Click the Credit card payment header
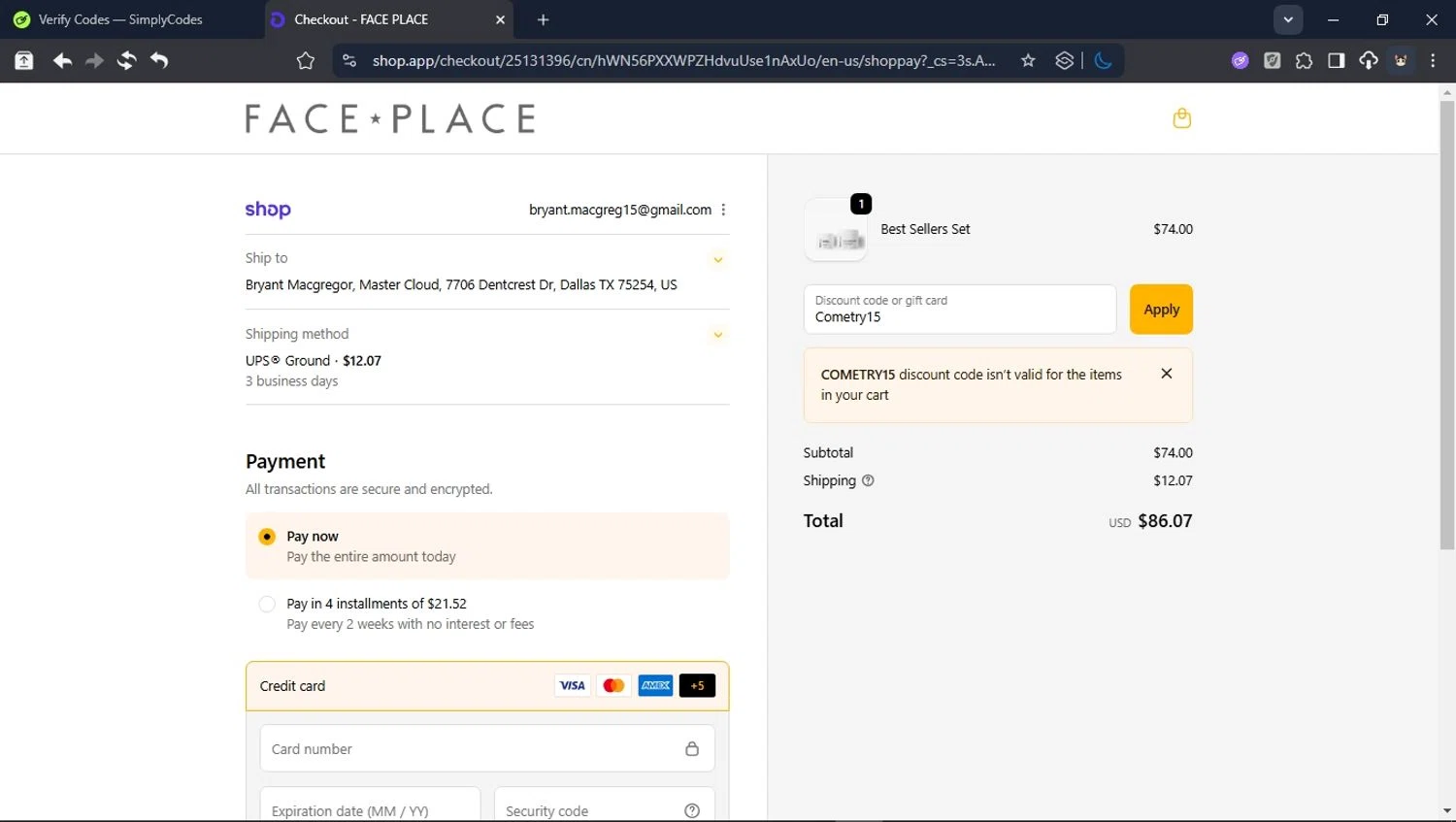 487,686
